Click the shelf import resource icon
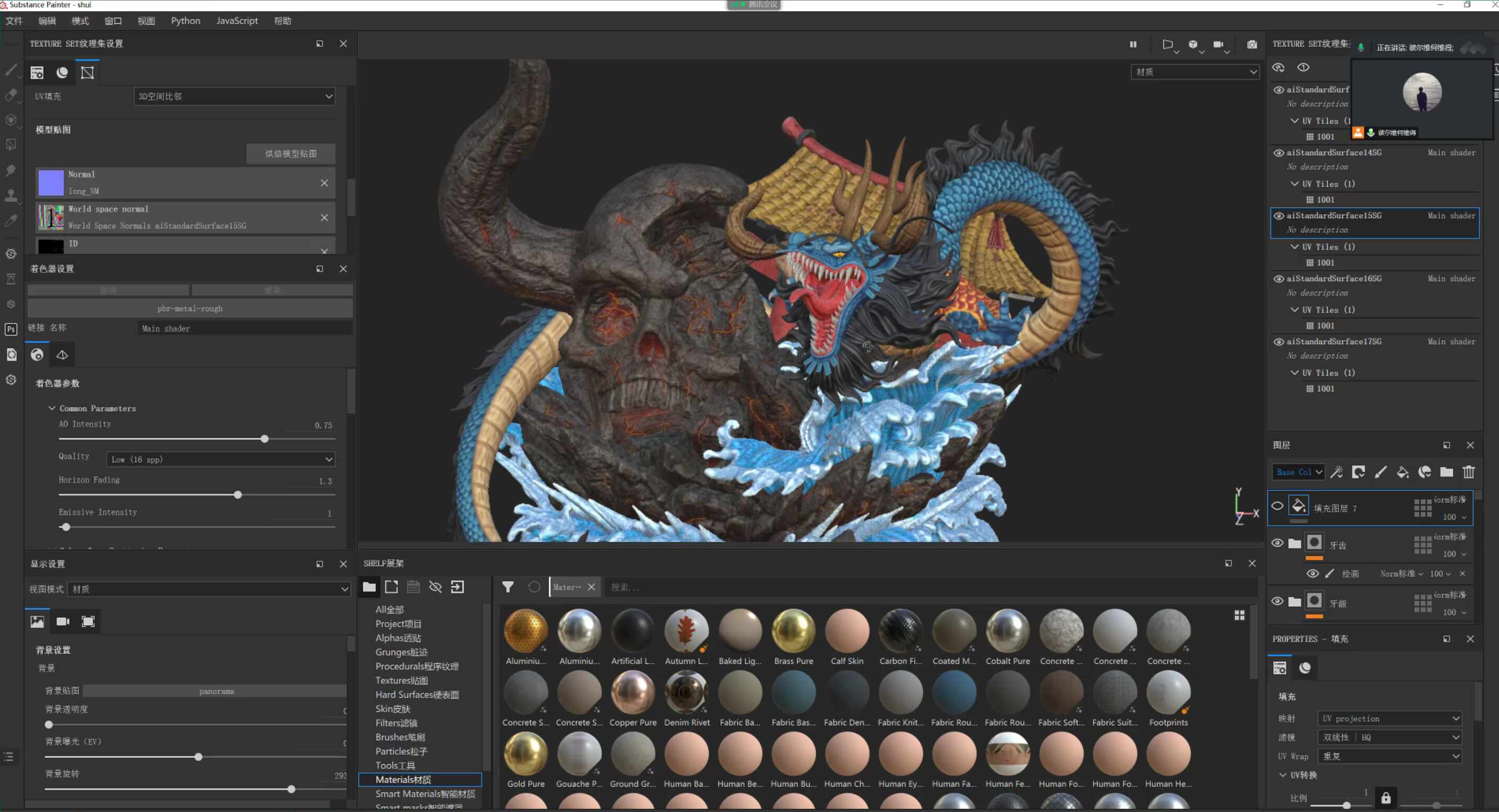This screenshot has height=812, width=1499. click(457, 587)
